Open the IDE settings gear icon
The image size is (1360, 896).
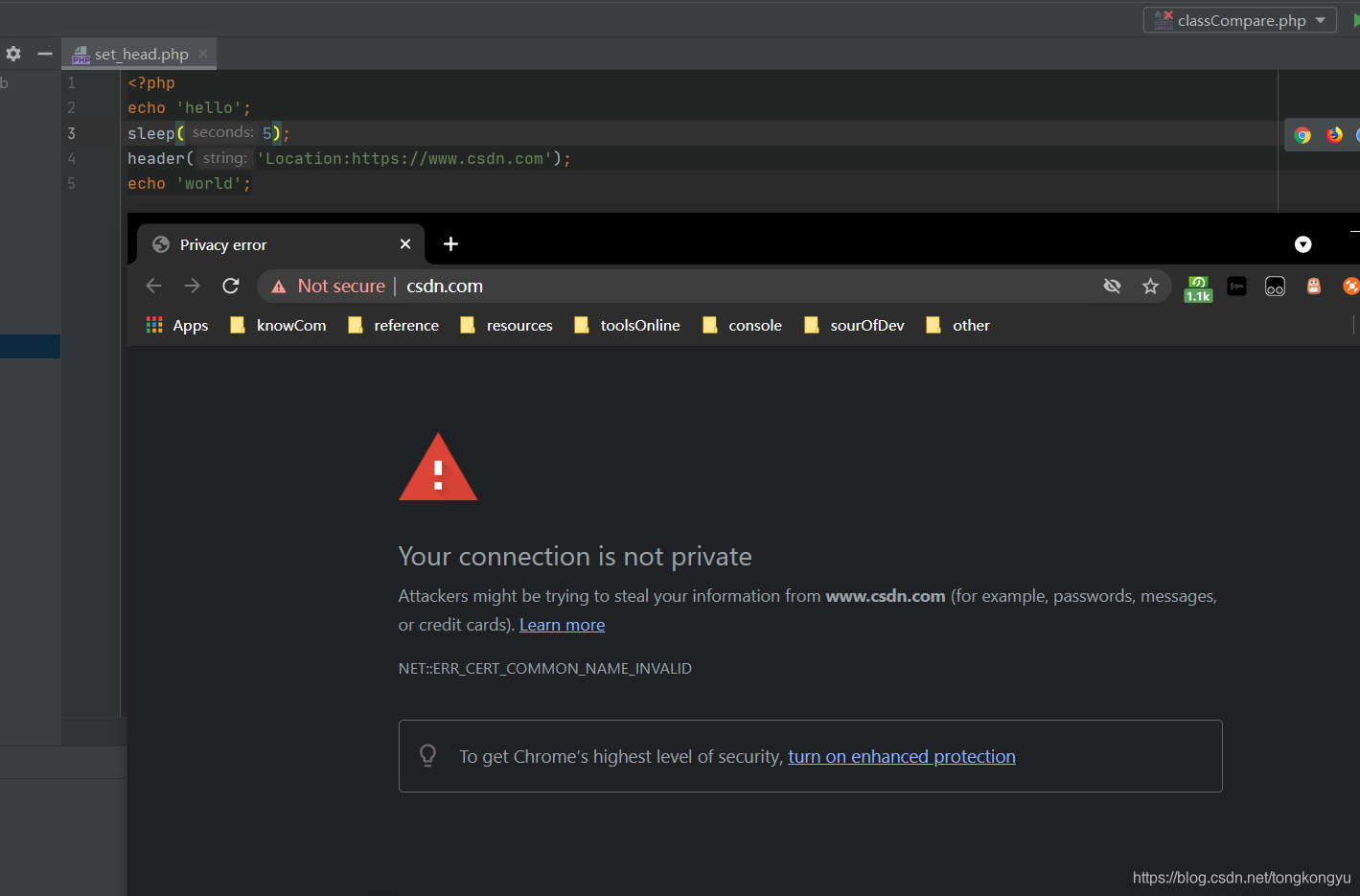(x=13, y=54)
